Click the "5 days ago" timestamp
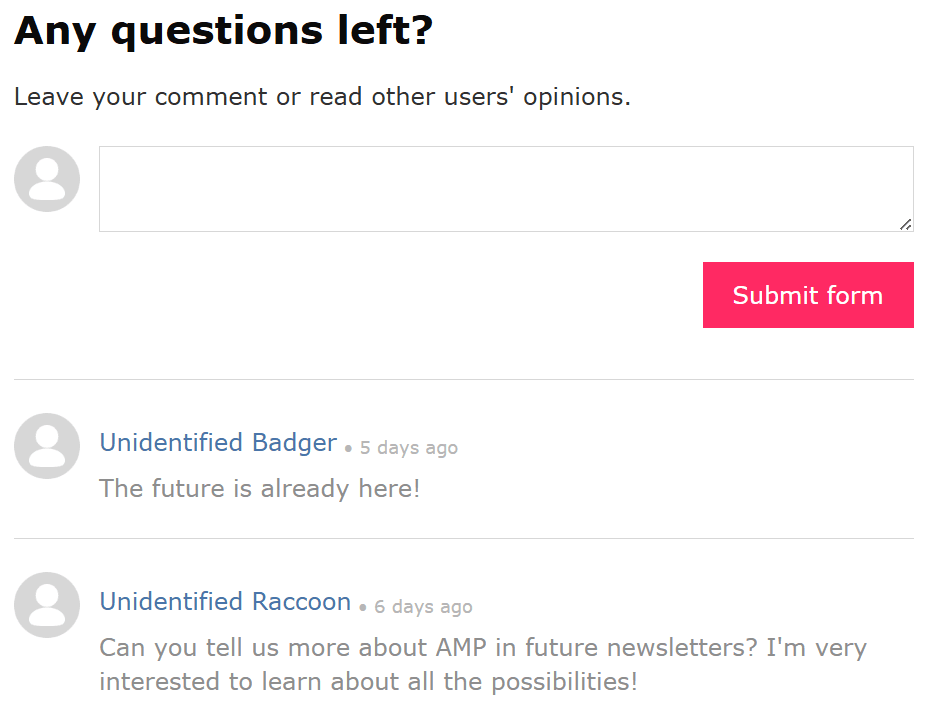Image resolution: width=927 pixels, height=728 pixels. (x=409, y=448)
